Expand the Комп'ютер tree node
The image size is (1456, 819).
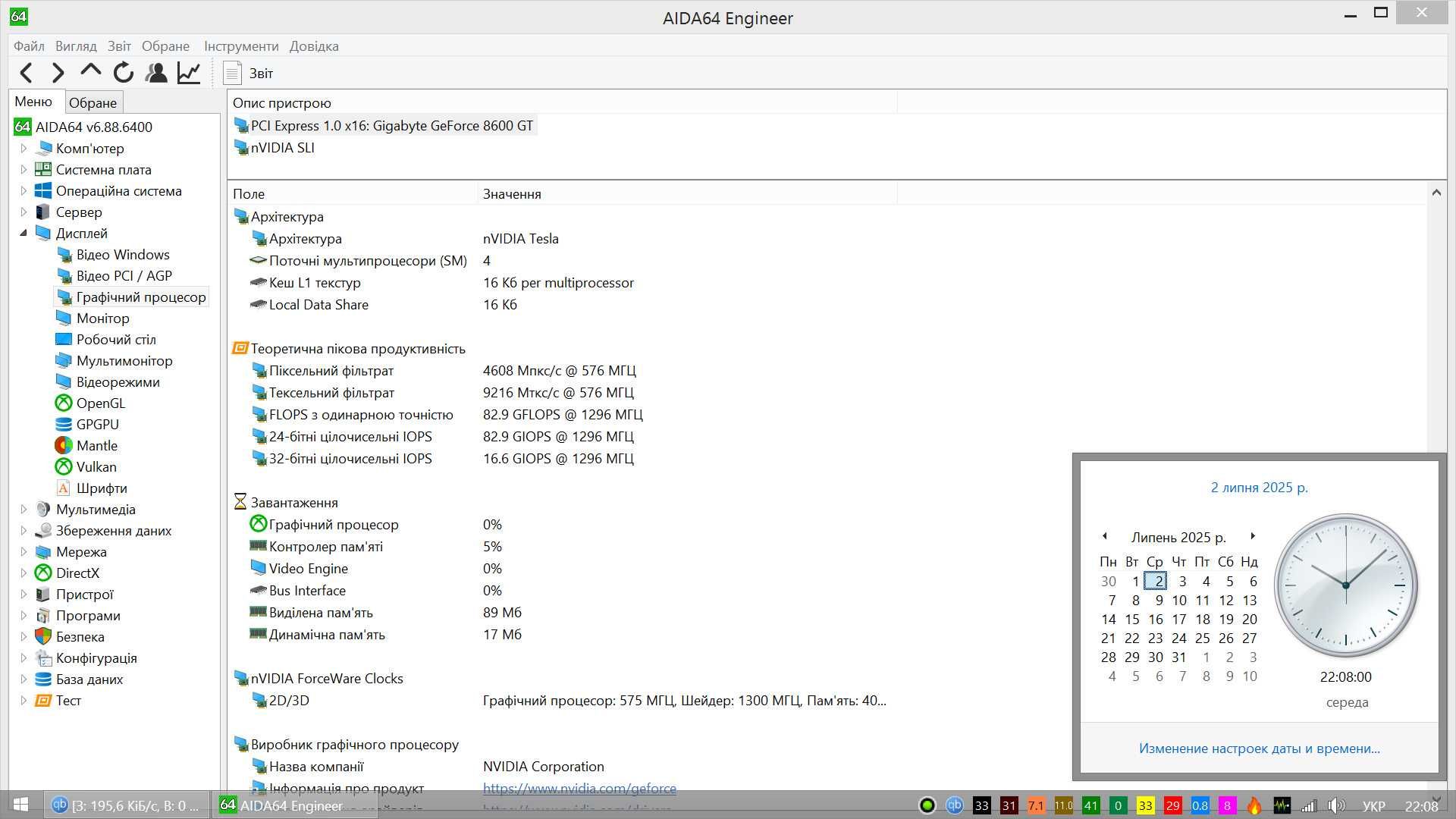(23, 149)
